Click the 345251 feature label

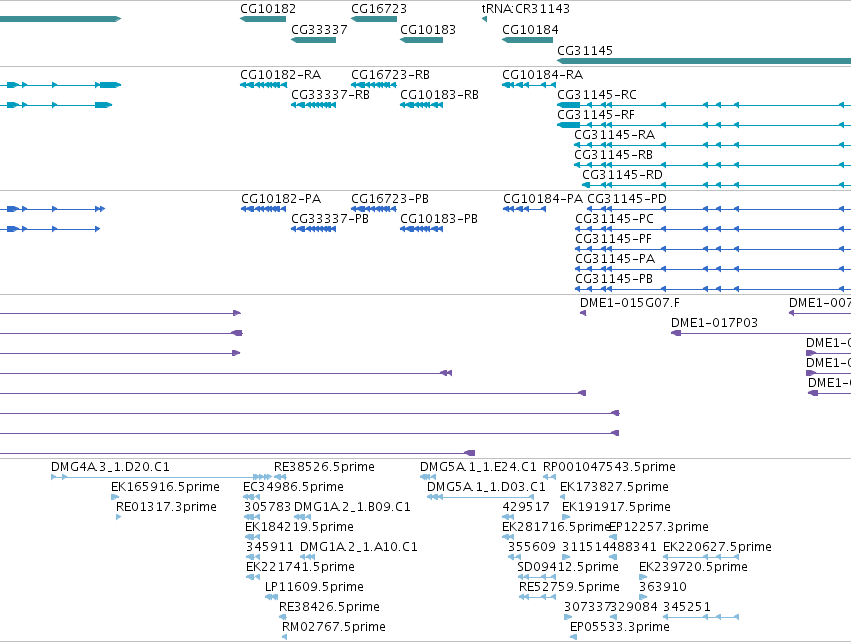(687, 607)
